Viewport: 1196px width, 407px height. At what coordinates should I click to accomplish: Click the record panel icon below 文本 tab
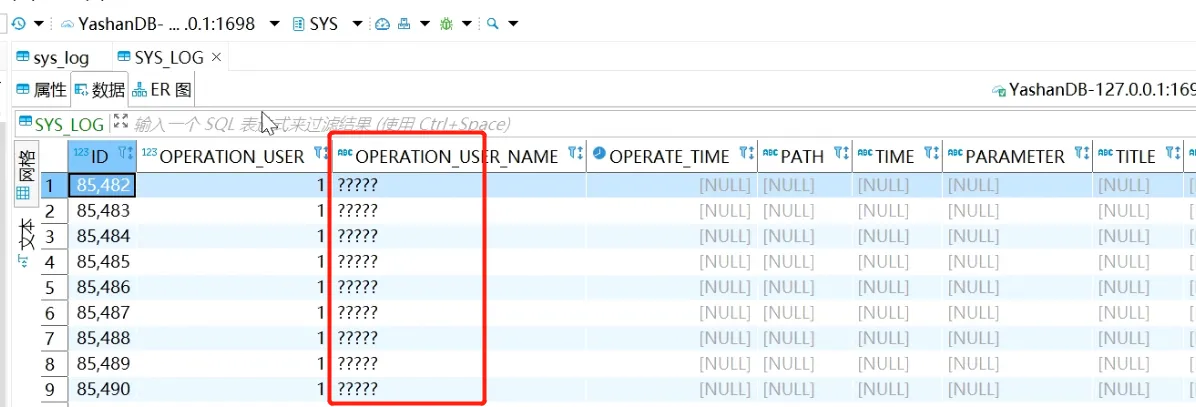24,263
